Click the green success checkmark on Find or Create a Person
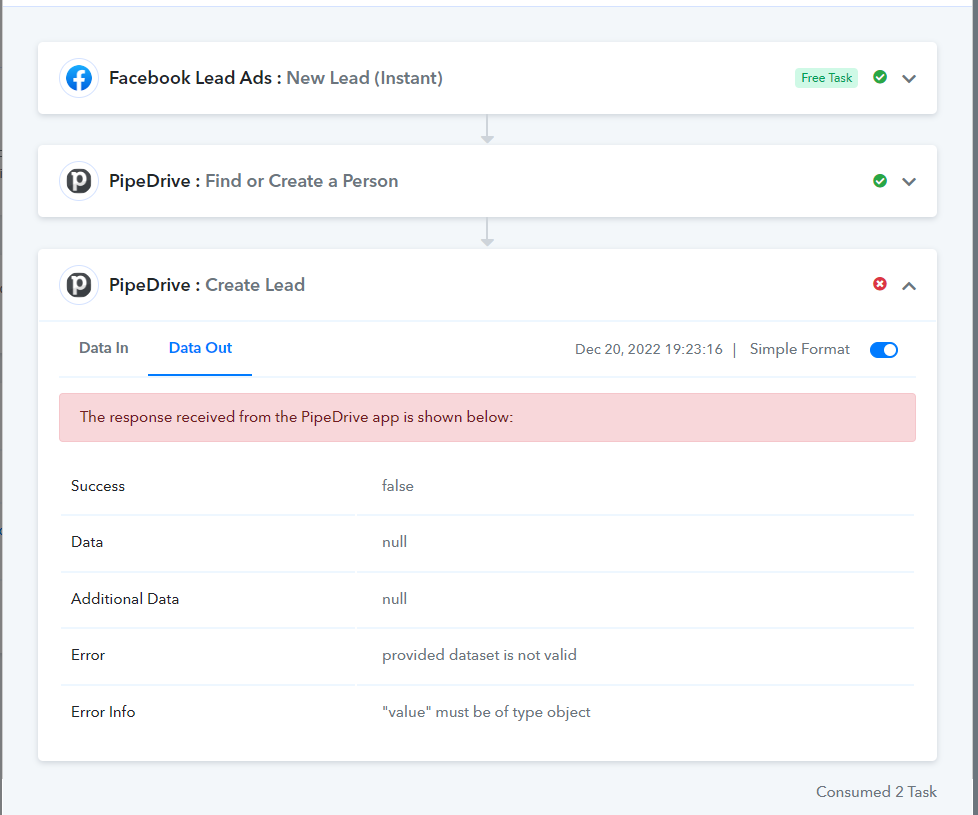The width and height of the screenshot is (978, 815). click(879, 181)
